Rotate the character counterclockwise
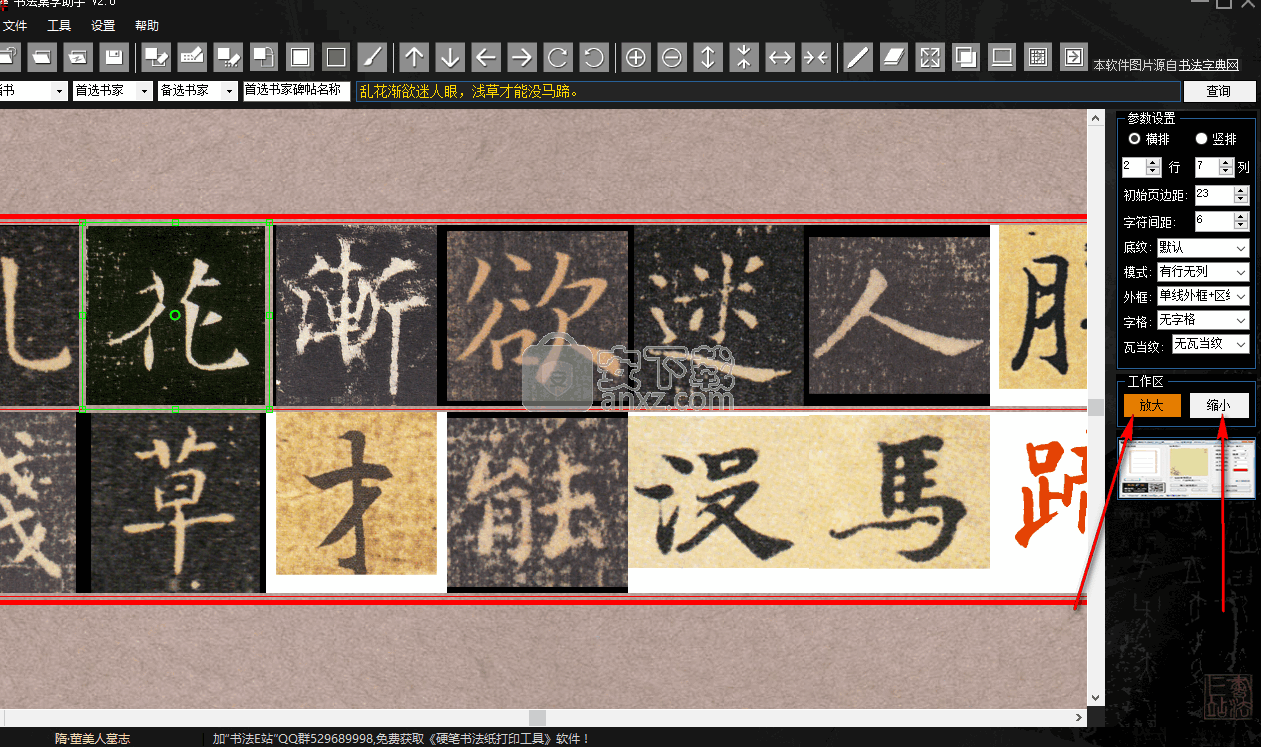Screen dimensions: 1261x747 [593, 56]
